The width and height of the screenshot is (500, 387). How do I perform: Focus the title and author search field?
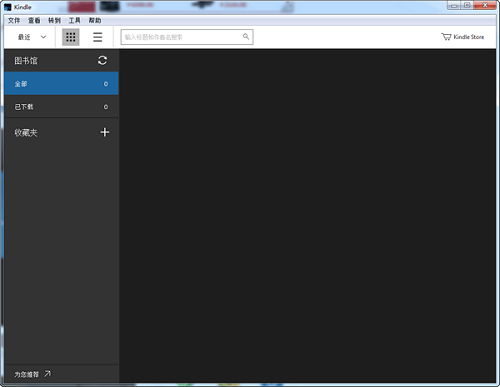coord(187,37)
